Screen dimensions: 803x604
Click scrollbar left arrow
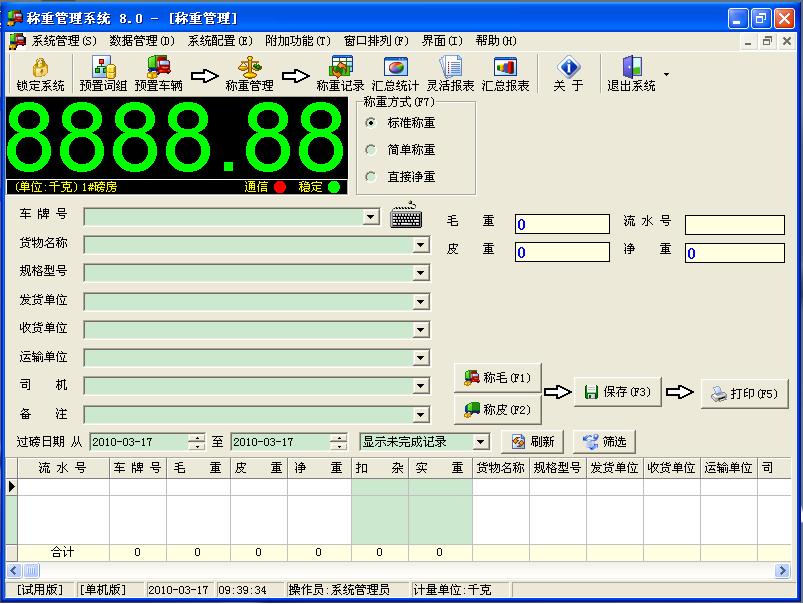point(14,570)
